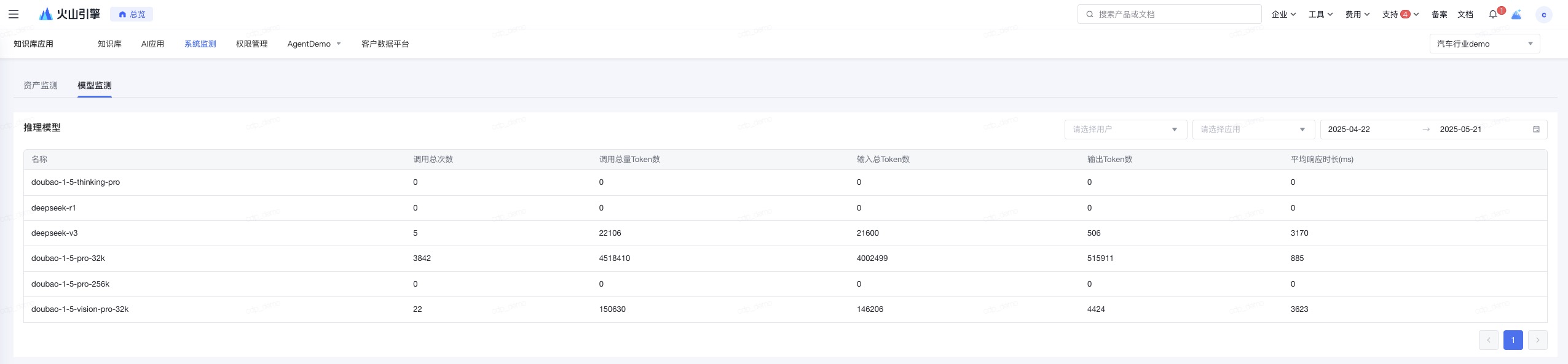Open the calendar icon in date range
Viewport: 1568px width, 364px height.
(x=1536, y=130)
